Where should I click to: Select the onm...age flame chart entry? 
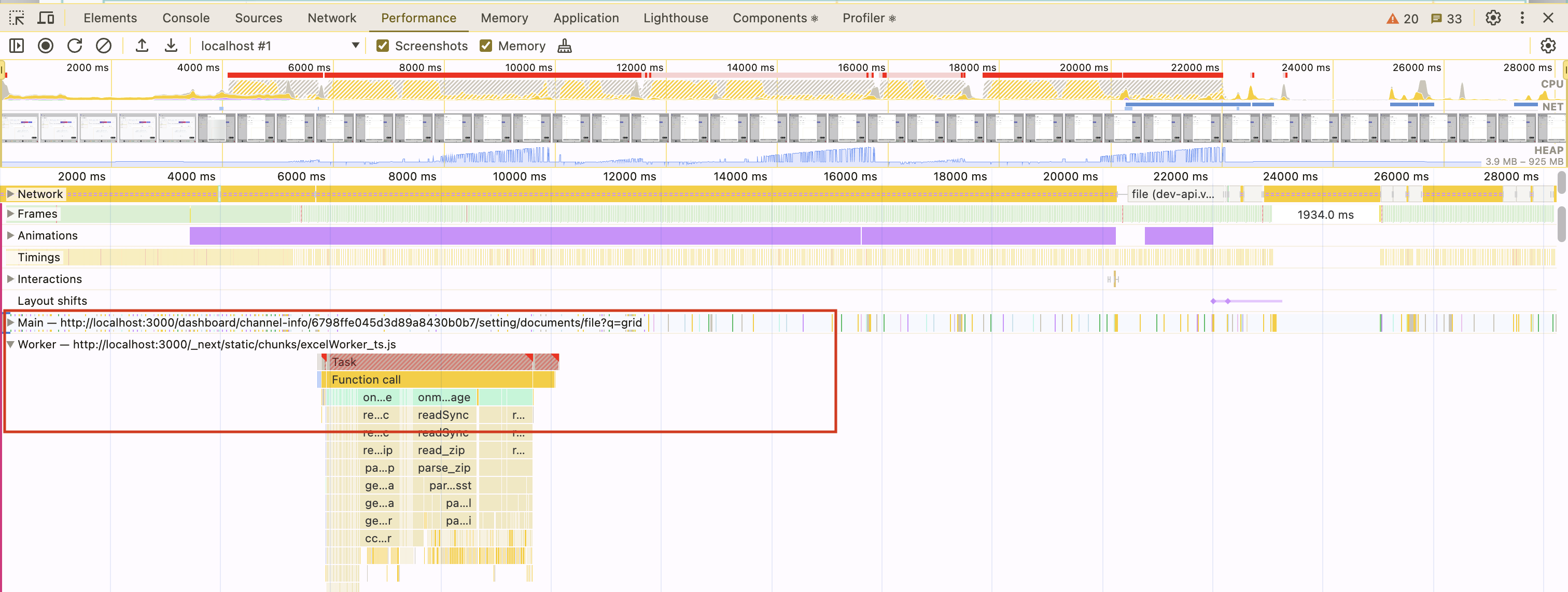pos(444,397)
